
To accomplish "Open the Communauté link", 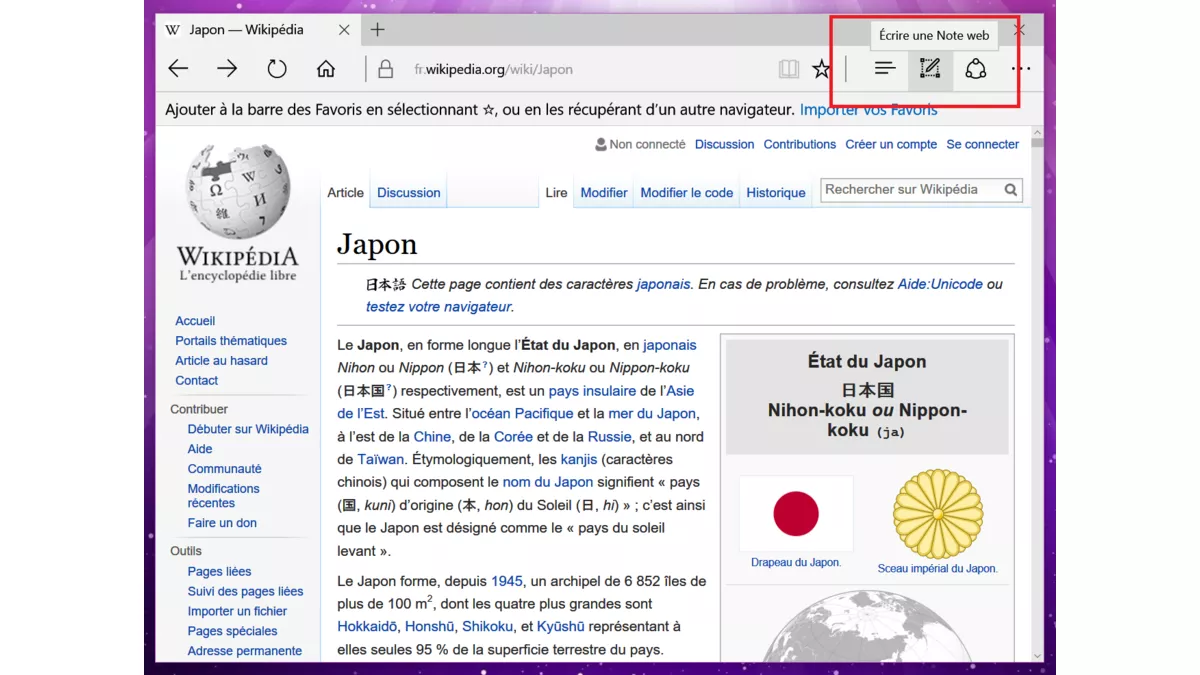I will coord(224,469).
